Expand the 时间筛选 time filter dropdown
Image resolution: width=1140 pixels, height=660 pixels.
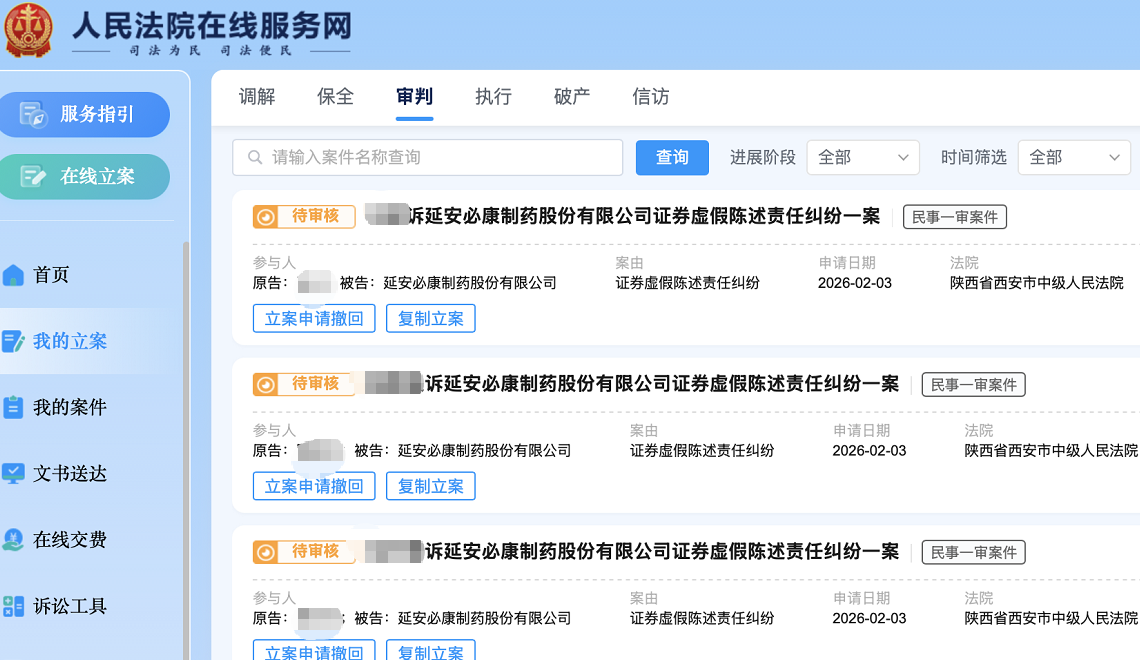coord(1074,157)
